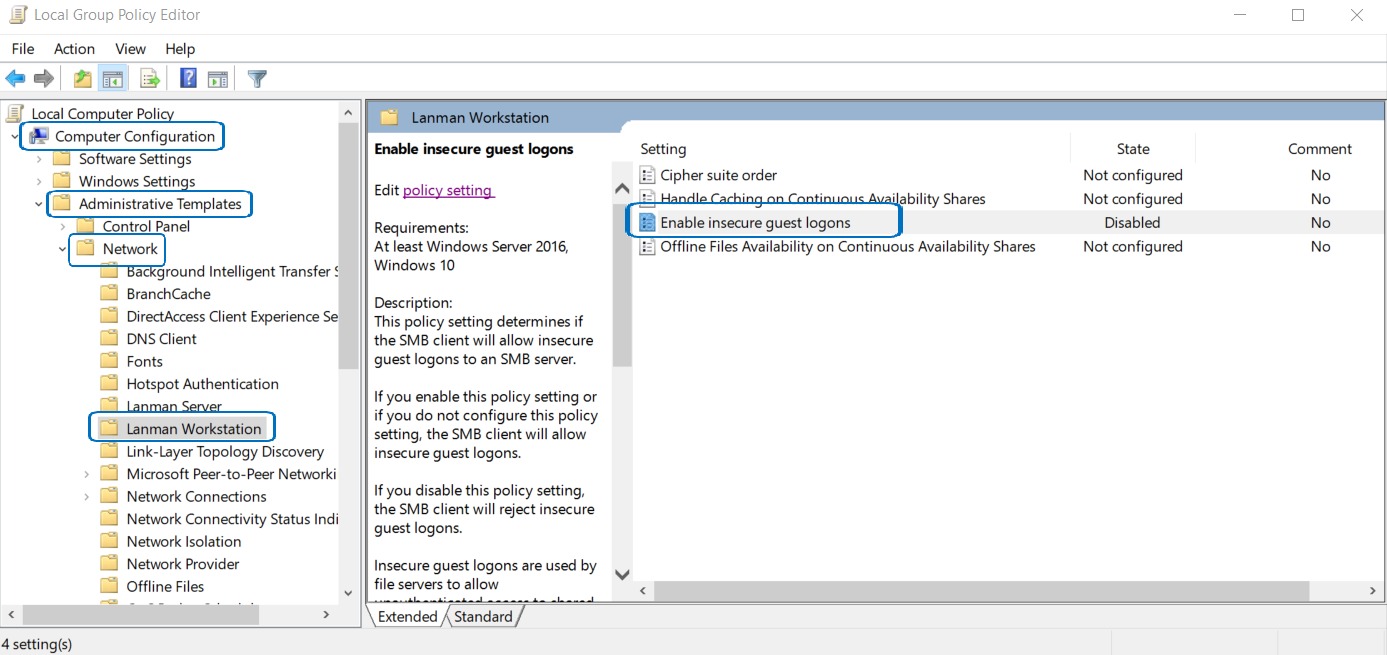Go up one level with folder icon
This screenshot has width=1387, height=655.
(x=83, y=79)
